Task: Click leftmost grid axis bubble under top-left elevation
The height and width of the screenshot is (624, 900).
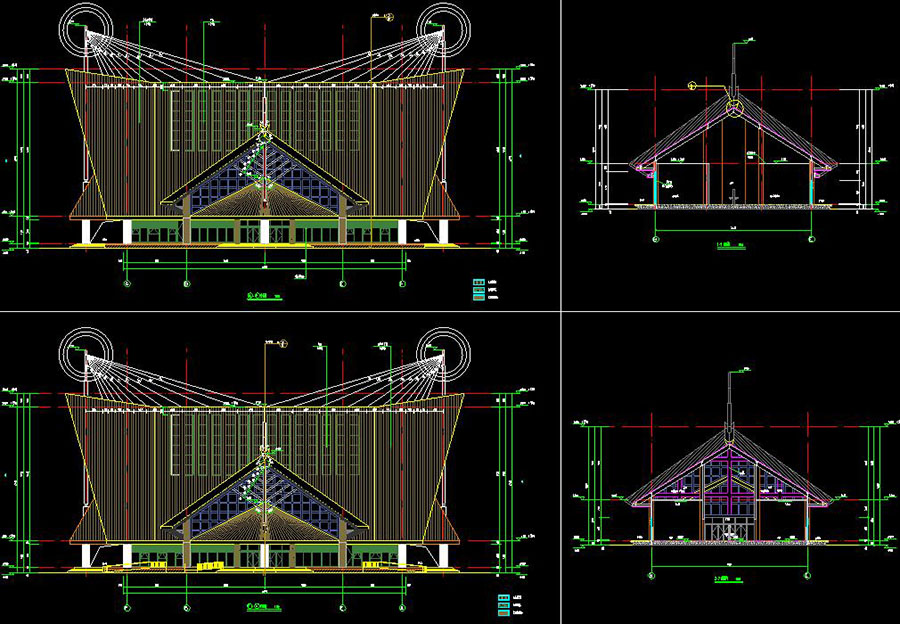Action: pos(126,284)
